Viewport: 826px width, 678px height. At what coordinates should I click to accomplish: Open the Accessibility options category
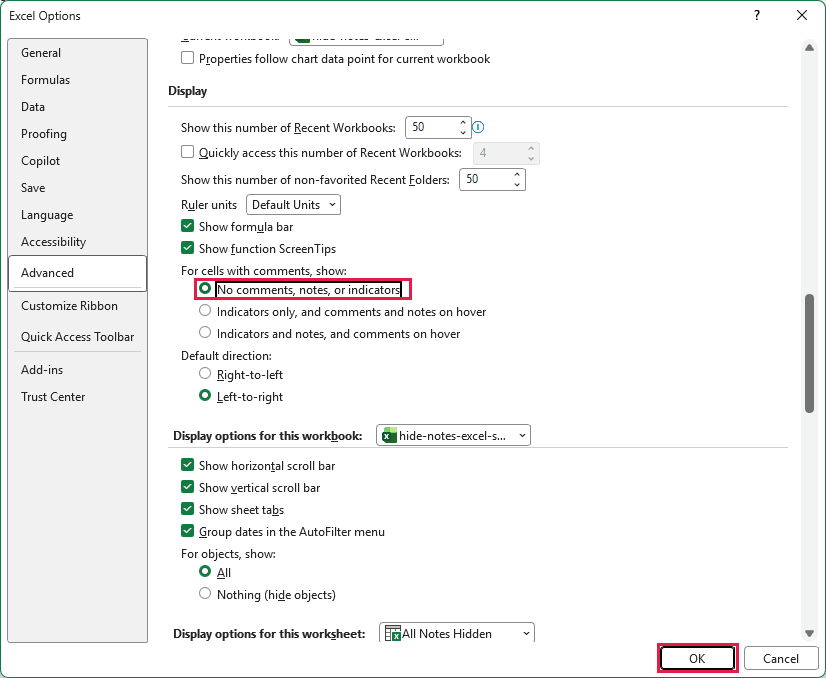tap(77, 242)
